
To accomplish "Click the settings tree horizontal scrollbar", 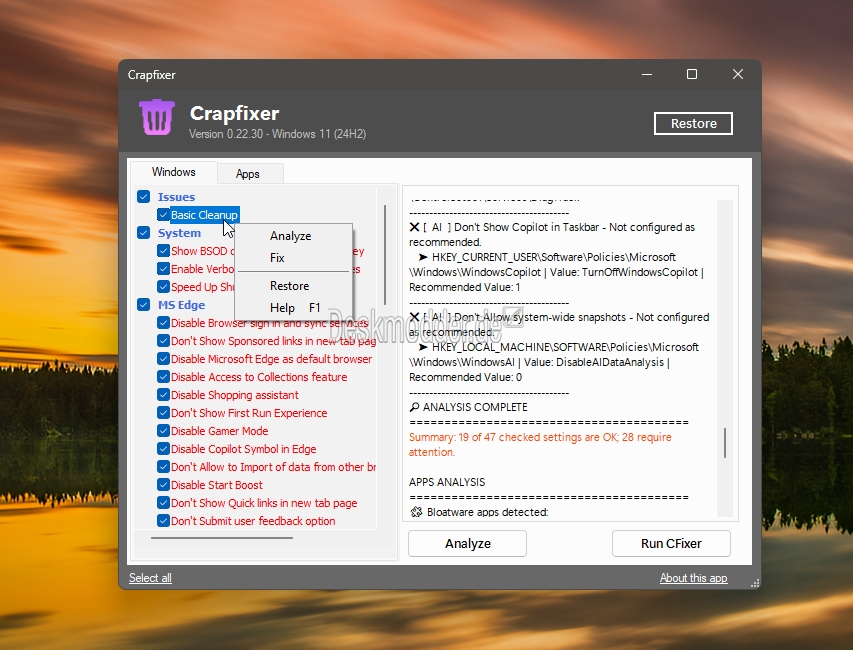I will click(x=222, y=538).
